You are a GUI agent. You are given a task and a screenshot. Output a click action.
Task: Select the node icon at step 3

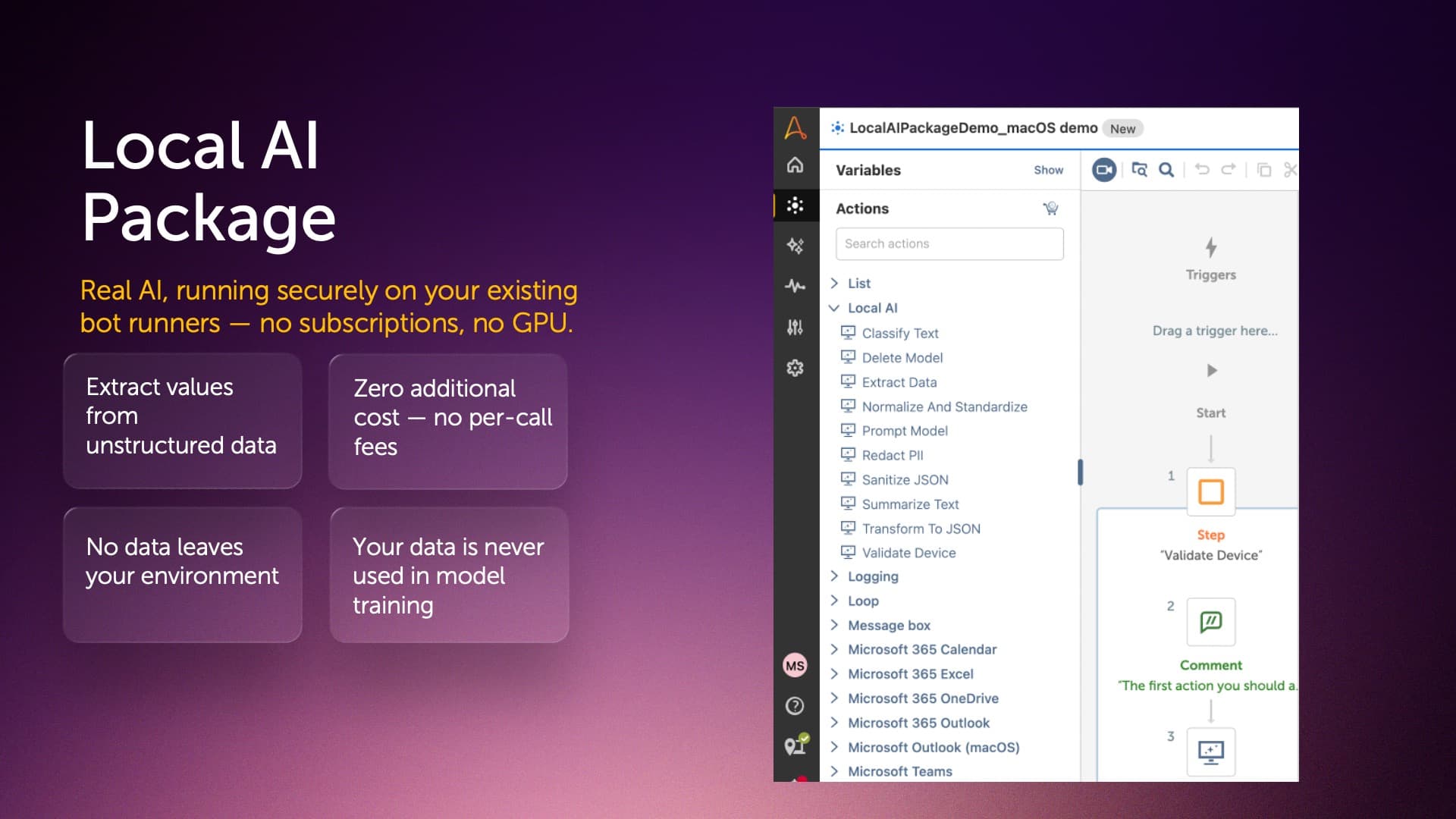(1211, 752)
